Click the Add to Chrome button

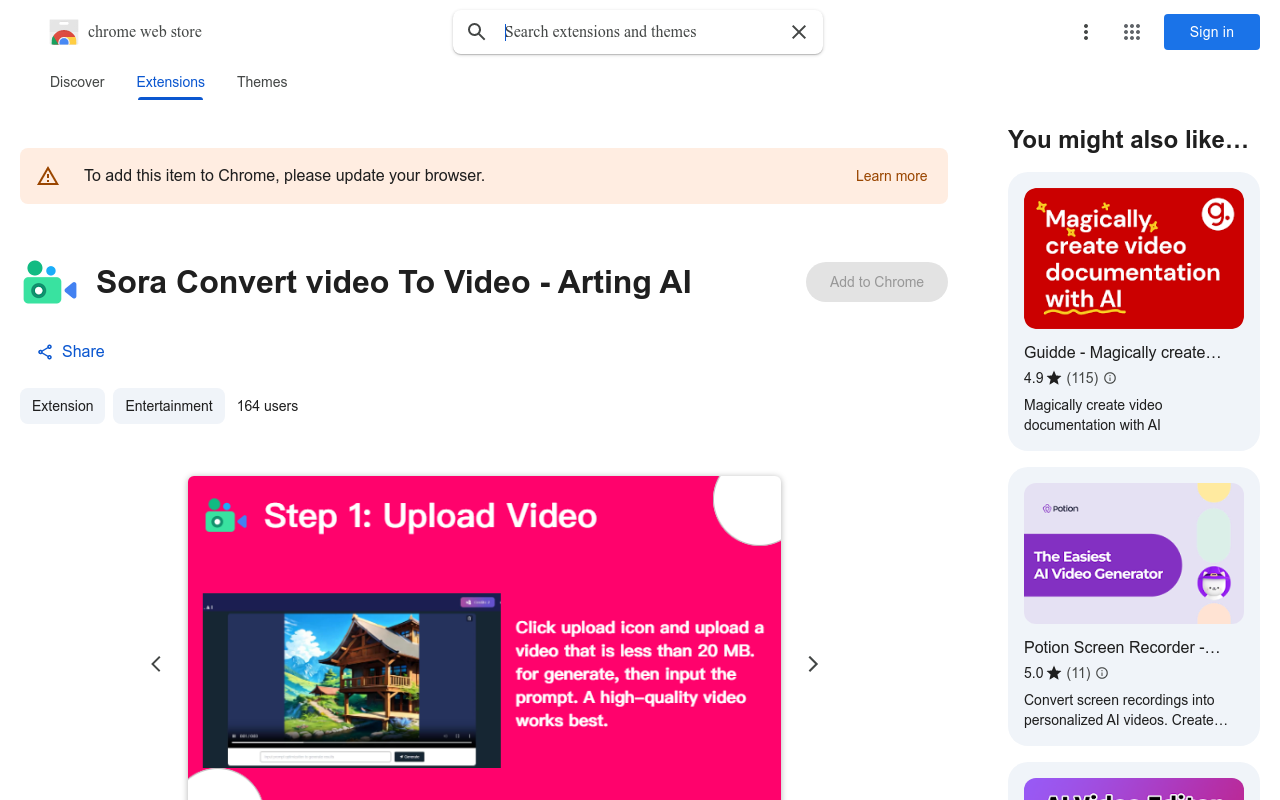877,282
